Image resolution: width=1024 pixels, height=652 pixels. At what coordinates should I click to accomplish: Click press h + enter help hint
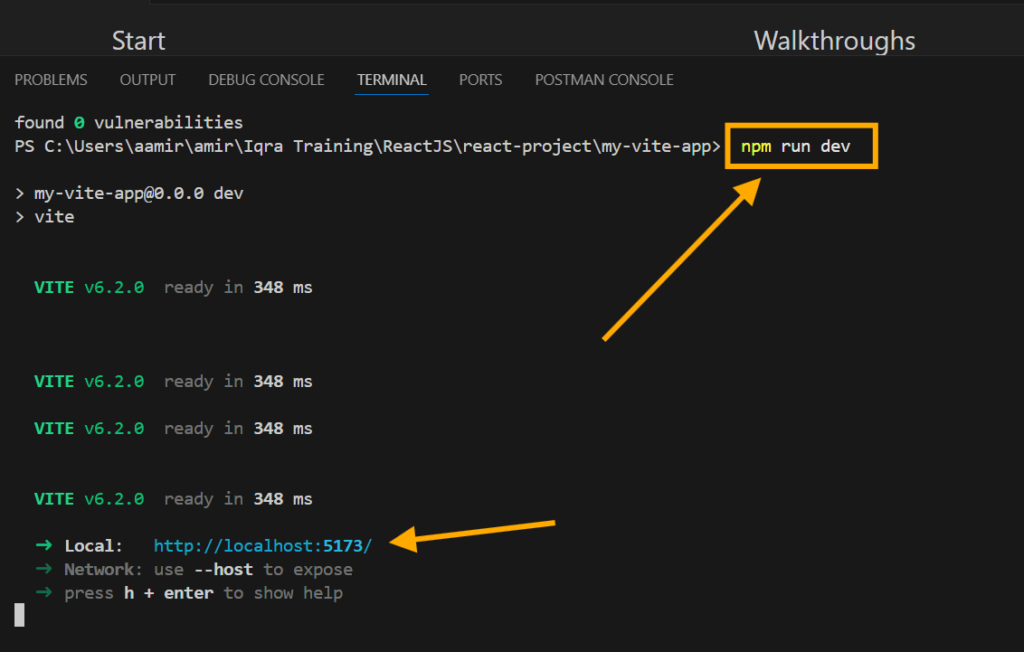(203, 593)
